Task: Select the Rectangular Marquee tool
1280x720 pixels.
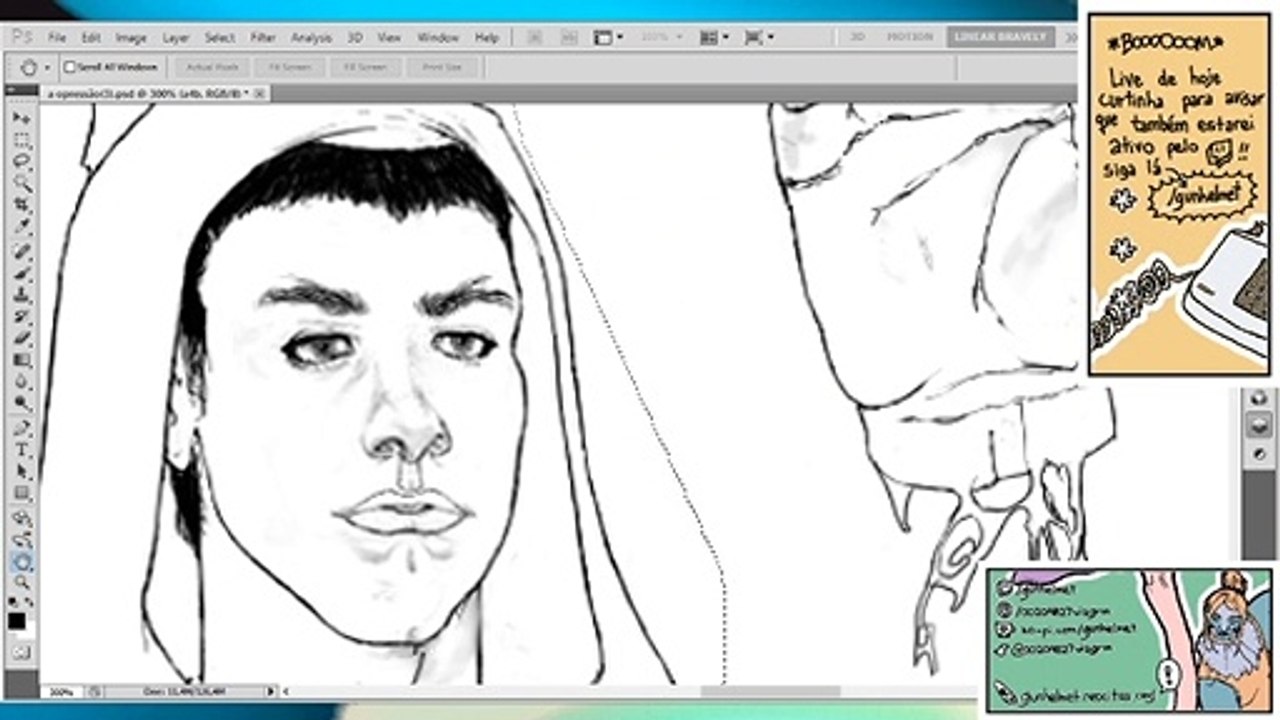Action: point(21,140)
